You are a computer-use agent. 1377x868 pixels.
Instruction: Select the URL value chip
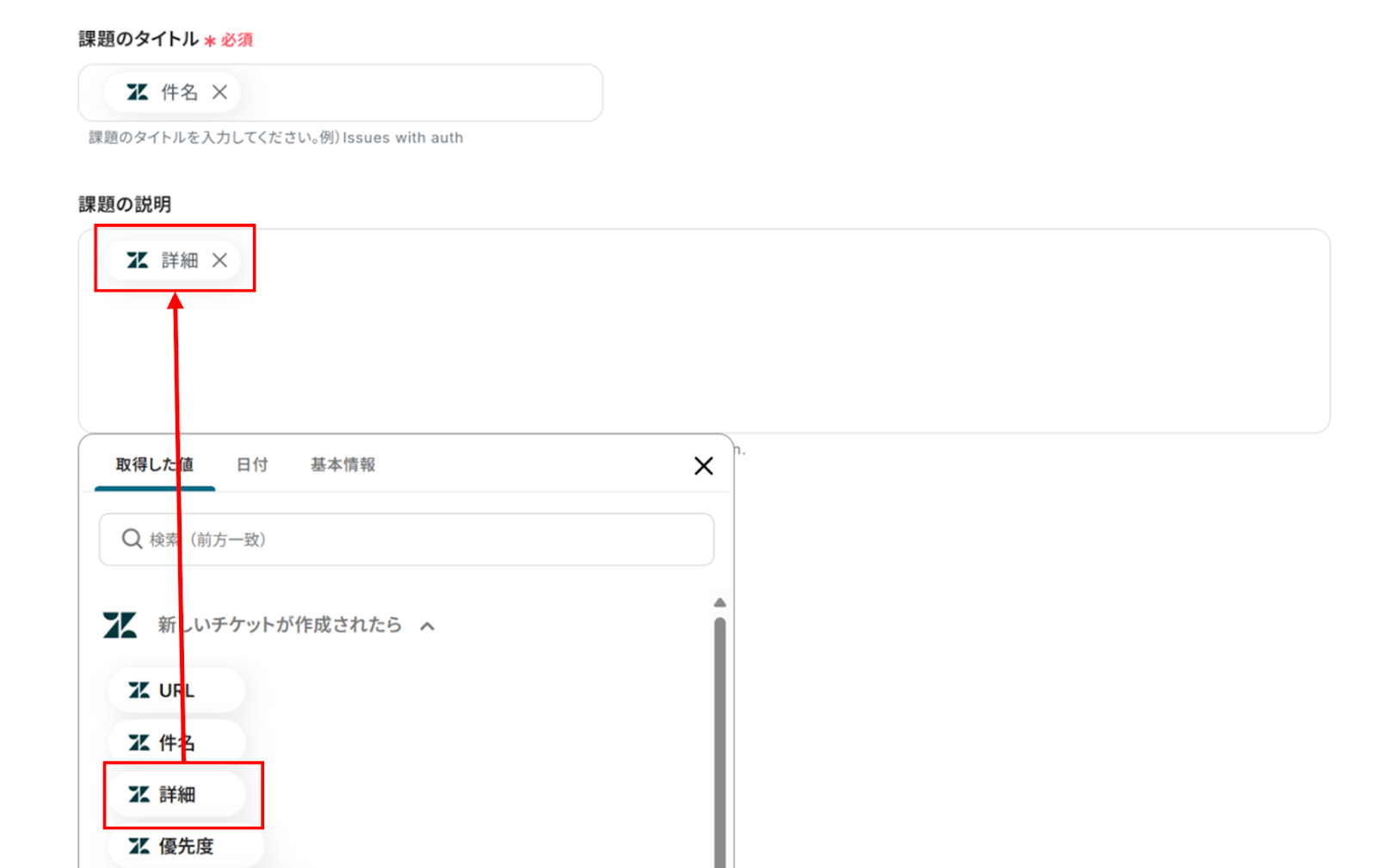click(x=176, y=691)
